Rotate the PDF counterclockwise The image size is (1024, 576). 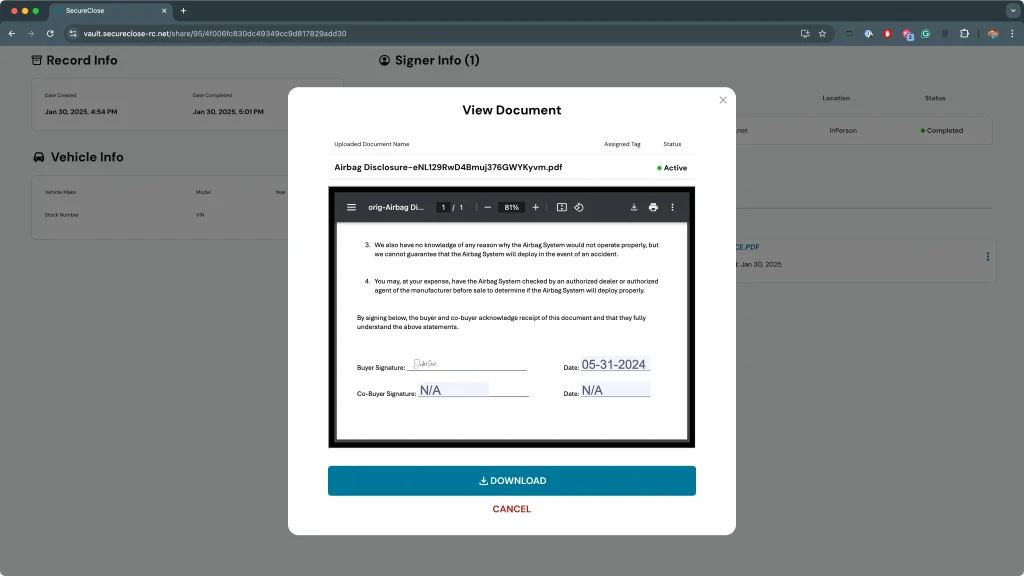[x=579, y=207]
